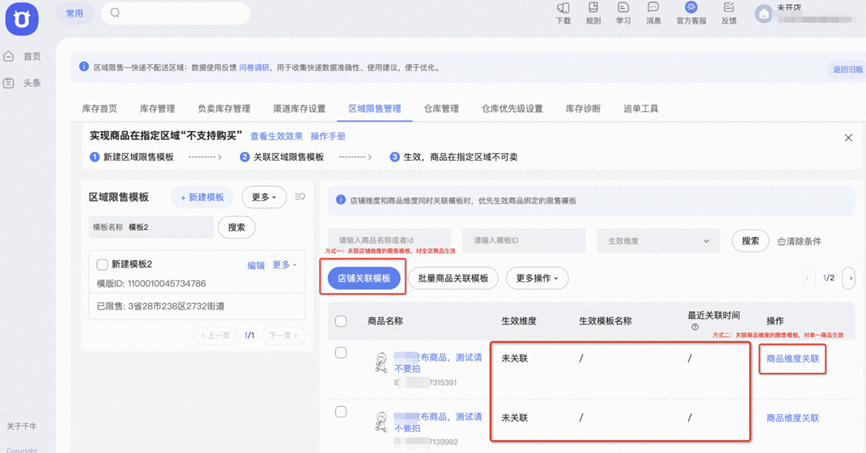The image size is (866, 453).
Task: Switch to 库存诊断 tab
Action: pos(583,109)
